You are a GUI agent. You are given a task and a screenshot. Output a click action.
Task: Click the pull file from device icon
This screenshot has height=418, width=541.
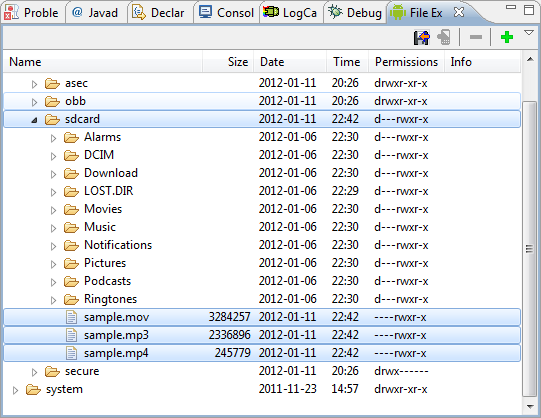[x=421, y=37]
